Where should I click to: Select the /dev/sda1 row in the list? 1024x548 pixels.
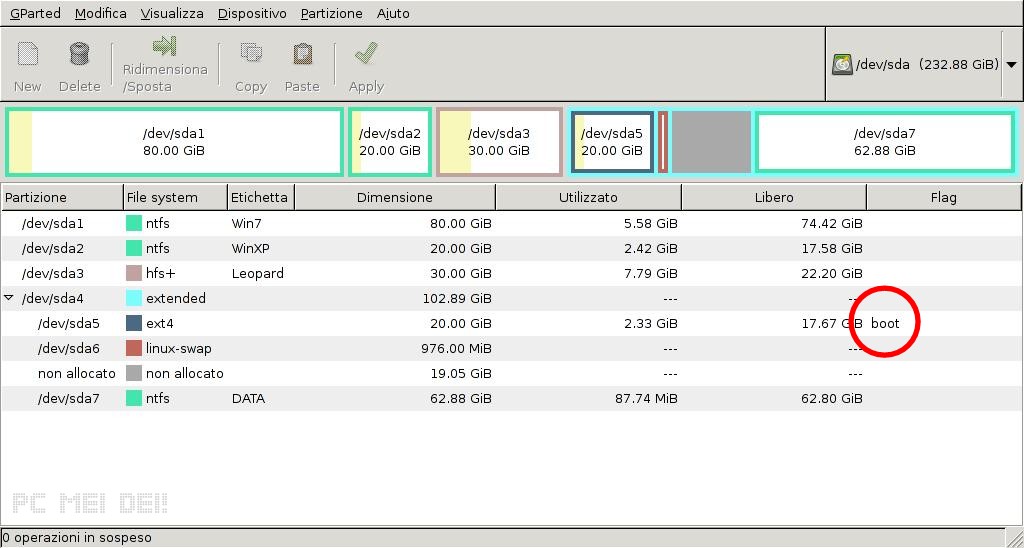pyautogui.click(x=511, y=223)
